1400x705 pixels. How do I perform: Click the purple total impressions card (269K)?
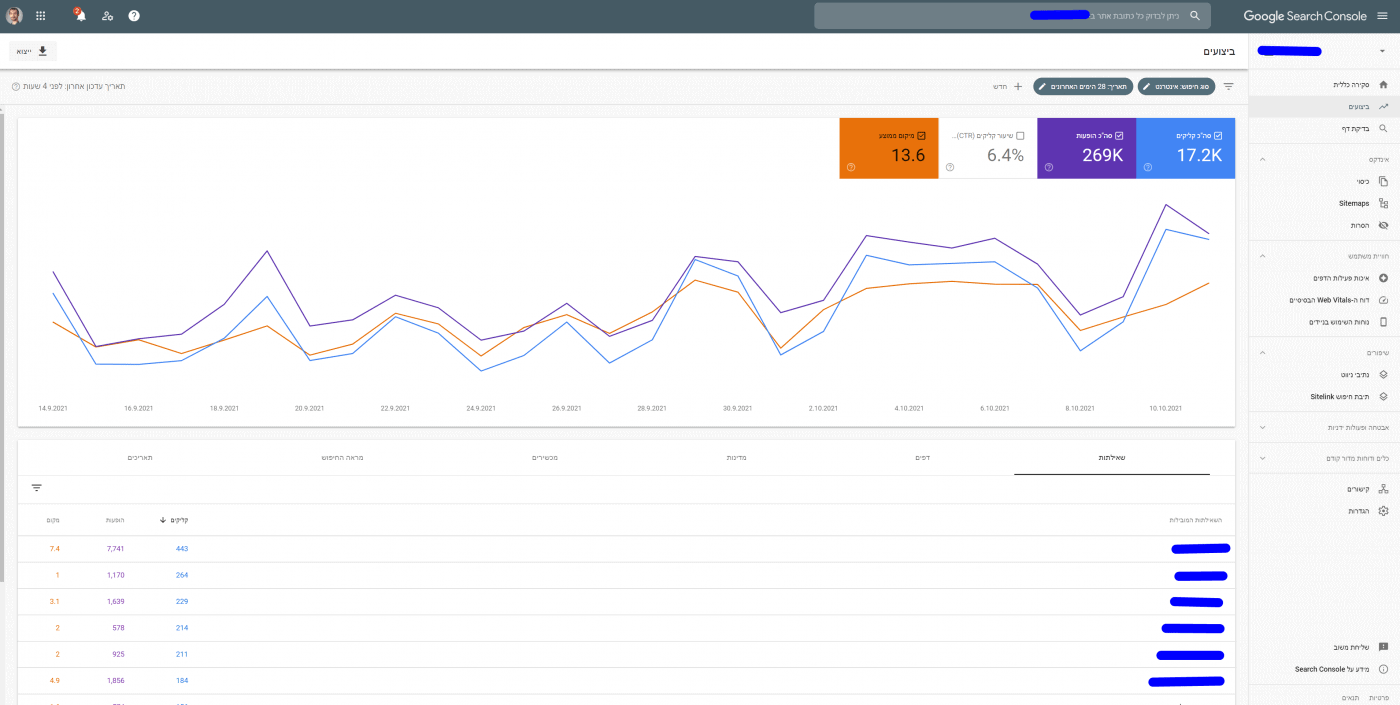pos(1086,148)
